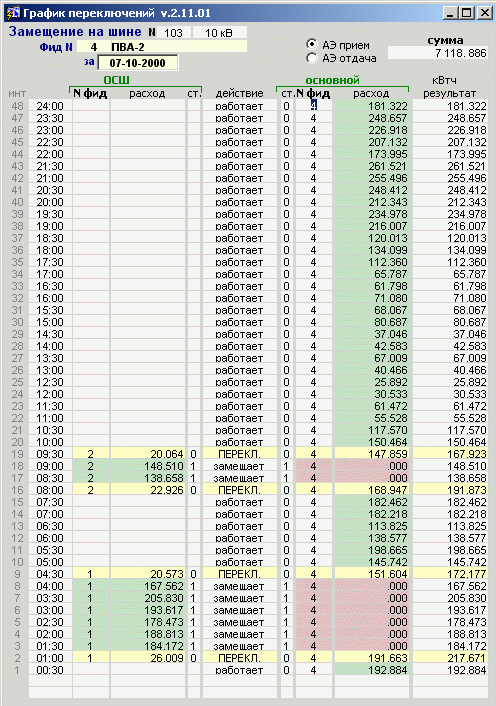This screenshot has height=706, width=496.
Task: Minimize the График переключений window
Action: [x=451, y=13]
